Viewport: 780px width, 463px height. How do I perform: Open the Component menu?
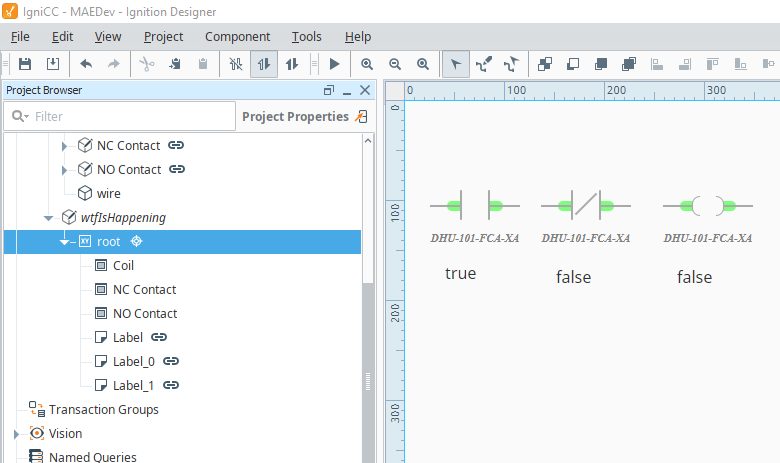(x=238, y=37)
